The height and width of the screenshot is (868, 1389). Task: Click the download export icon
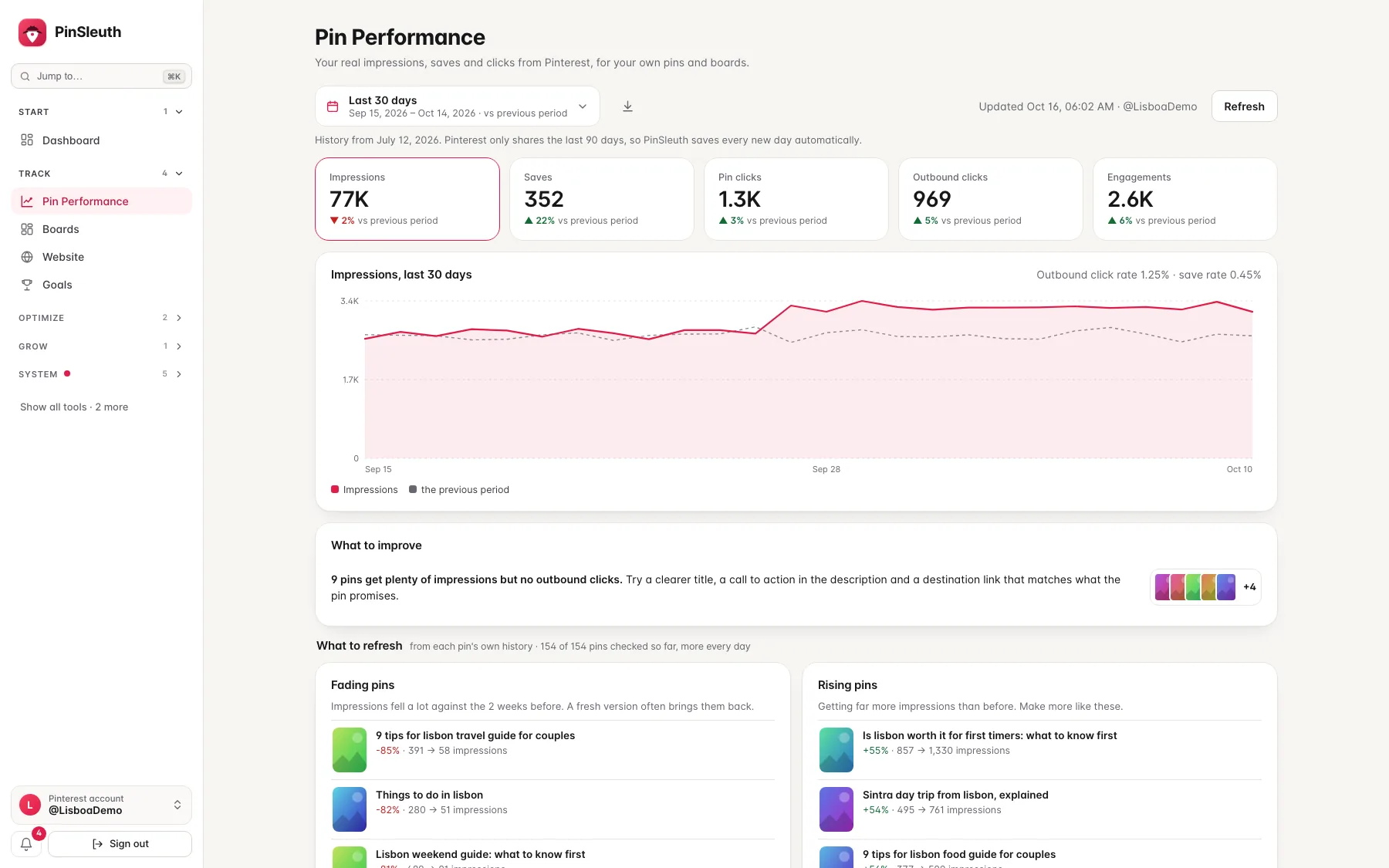(x=627, y=106)
